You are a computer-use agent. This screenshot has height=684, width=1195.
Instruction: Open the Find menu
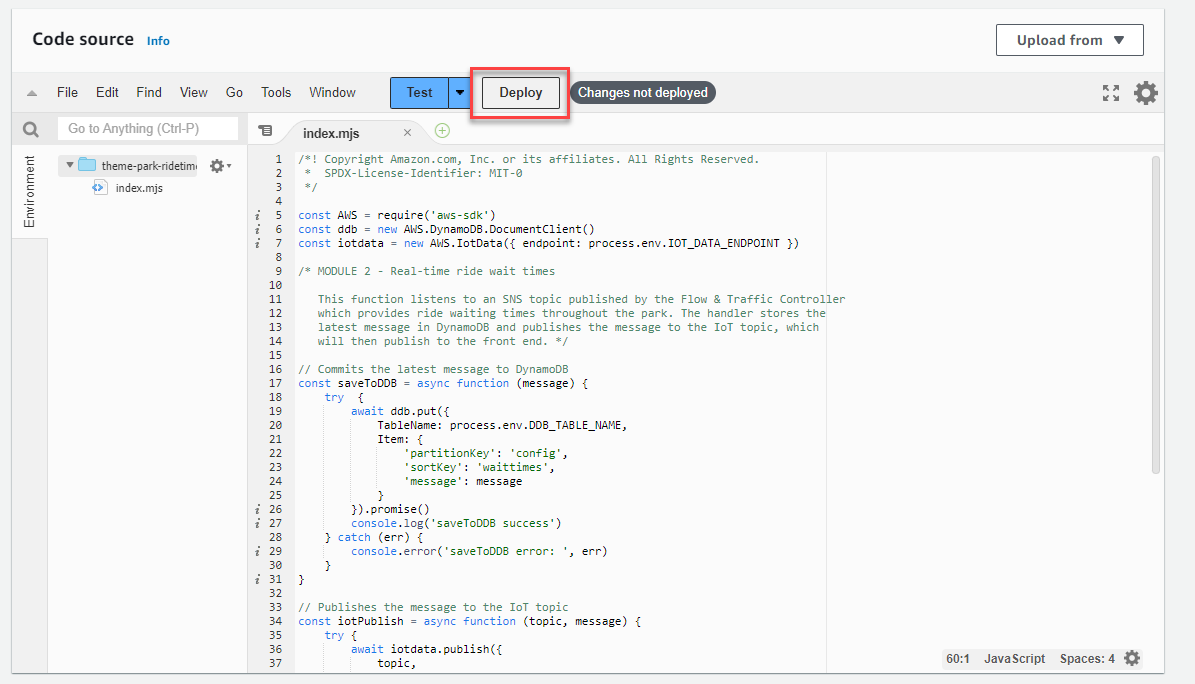tap(149, 92)
